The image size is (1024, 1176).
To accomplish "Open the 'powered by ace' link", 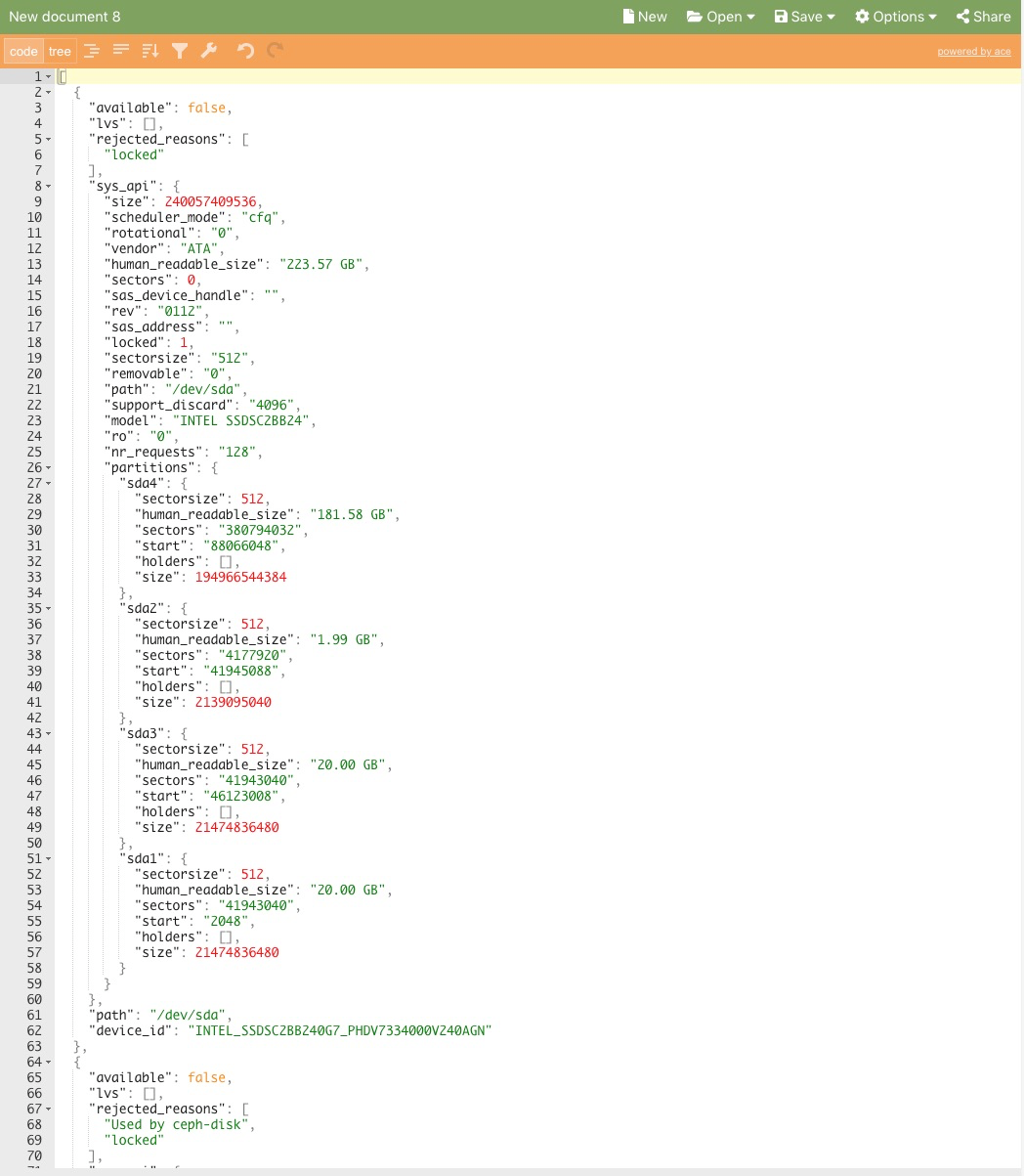I will (x=973, y=52).
